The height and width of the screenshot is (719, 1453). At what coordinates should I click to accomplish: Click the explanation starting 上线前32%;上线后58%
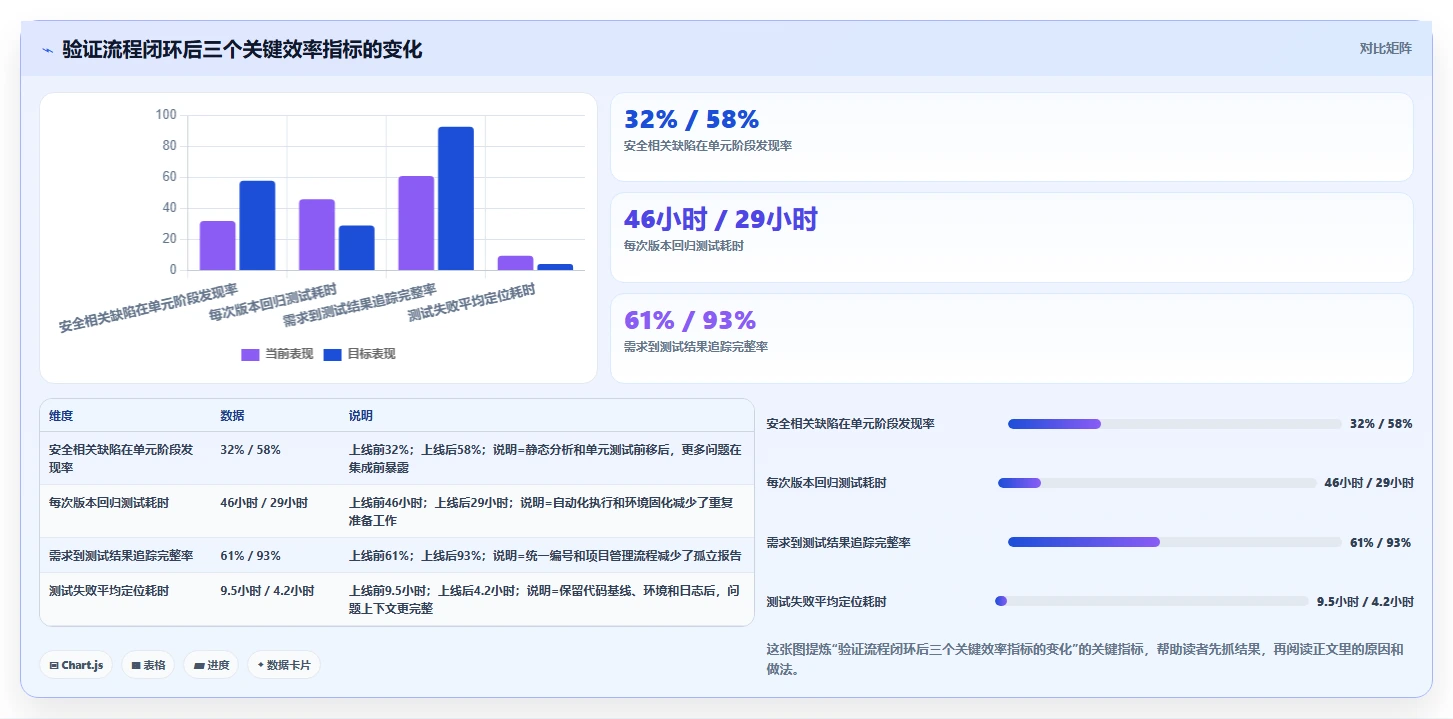tap(545, 459)
